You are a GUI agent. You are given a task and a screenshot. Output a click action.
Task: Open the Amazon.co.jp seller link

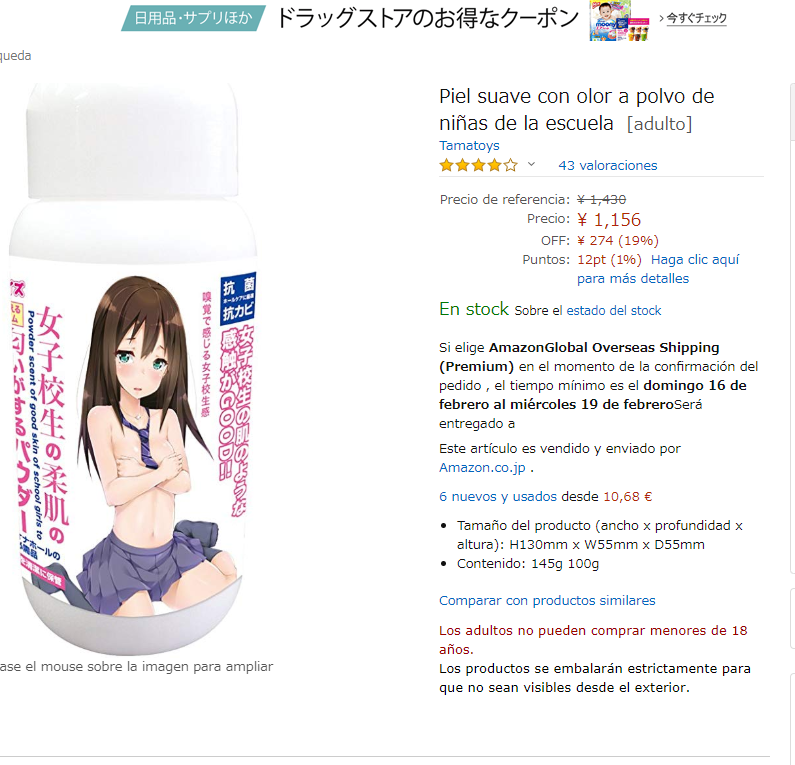pos(482,467)
